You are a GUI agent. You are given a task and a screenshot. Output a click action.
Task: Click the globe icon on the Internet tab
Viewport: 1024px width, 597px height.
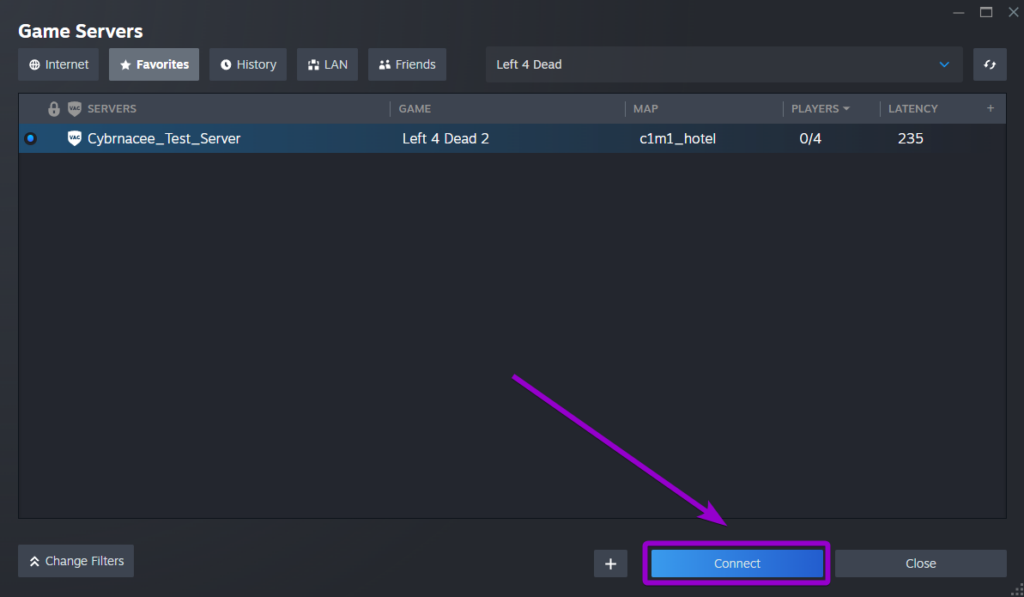tap(36, 64)
